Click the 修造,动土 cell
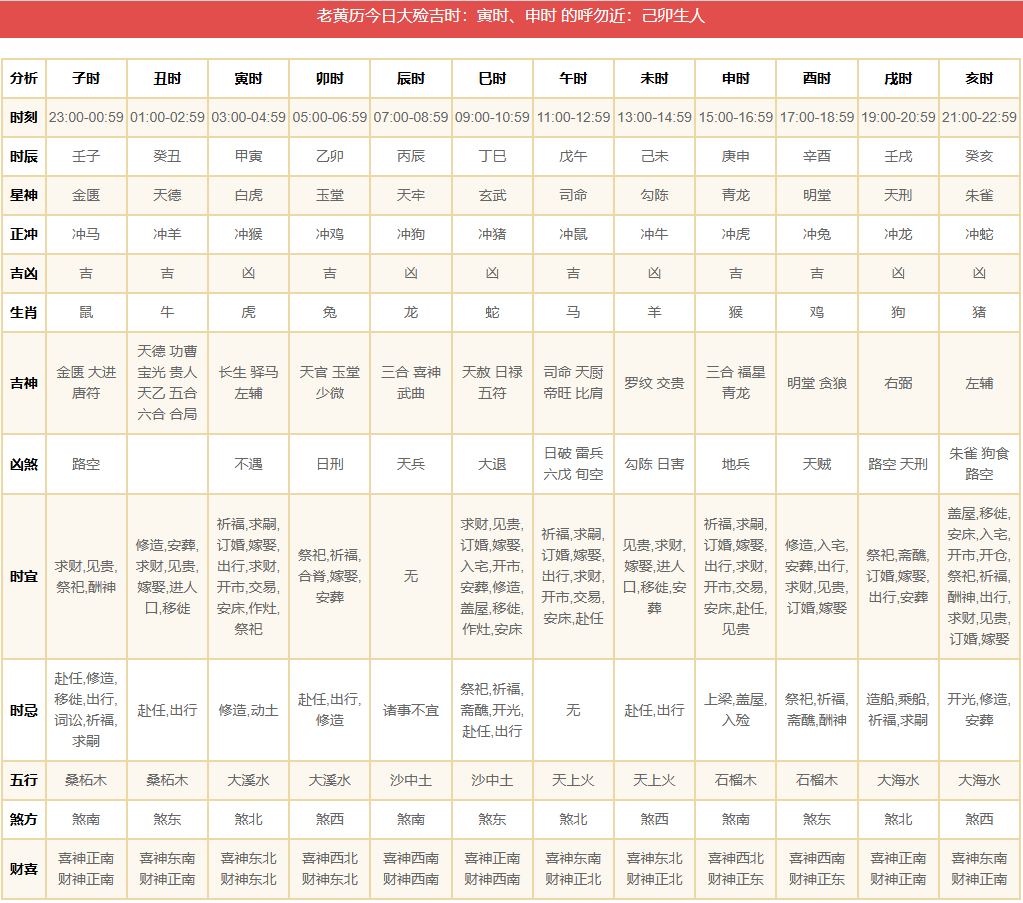The width and height of the screenshot is (1023, 903). point(249,710)
